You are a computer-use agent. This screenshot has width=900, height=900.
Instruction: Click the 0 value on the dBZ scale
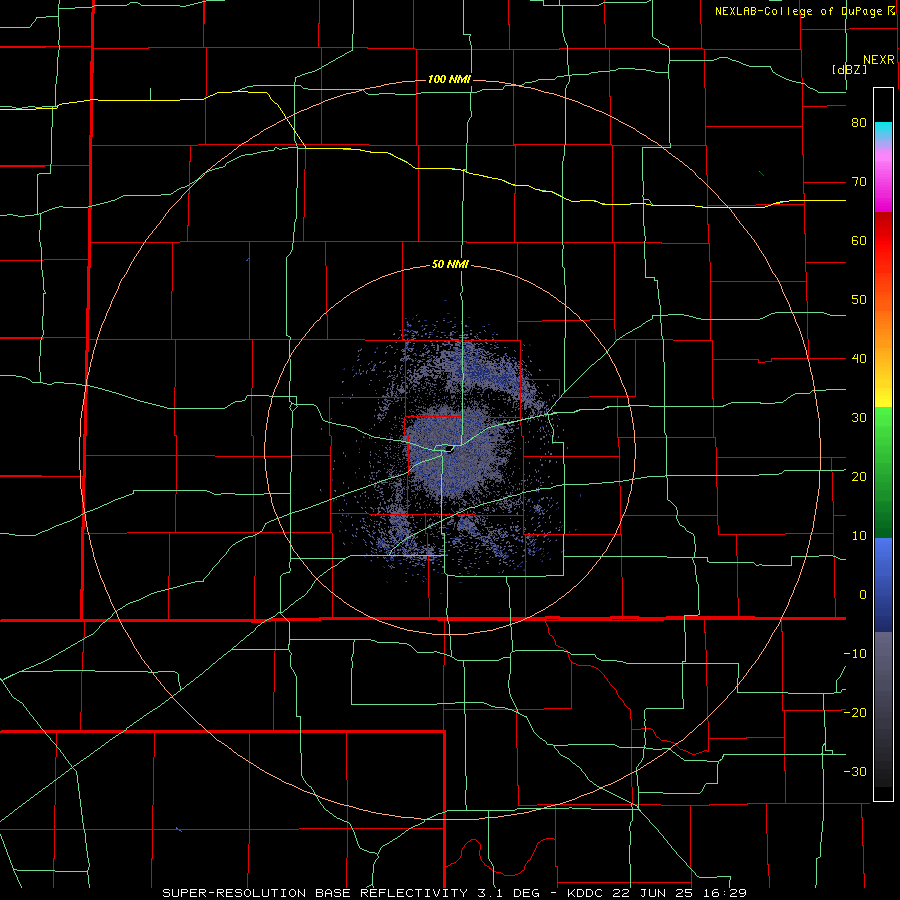pos(863,595)
